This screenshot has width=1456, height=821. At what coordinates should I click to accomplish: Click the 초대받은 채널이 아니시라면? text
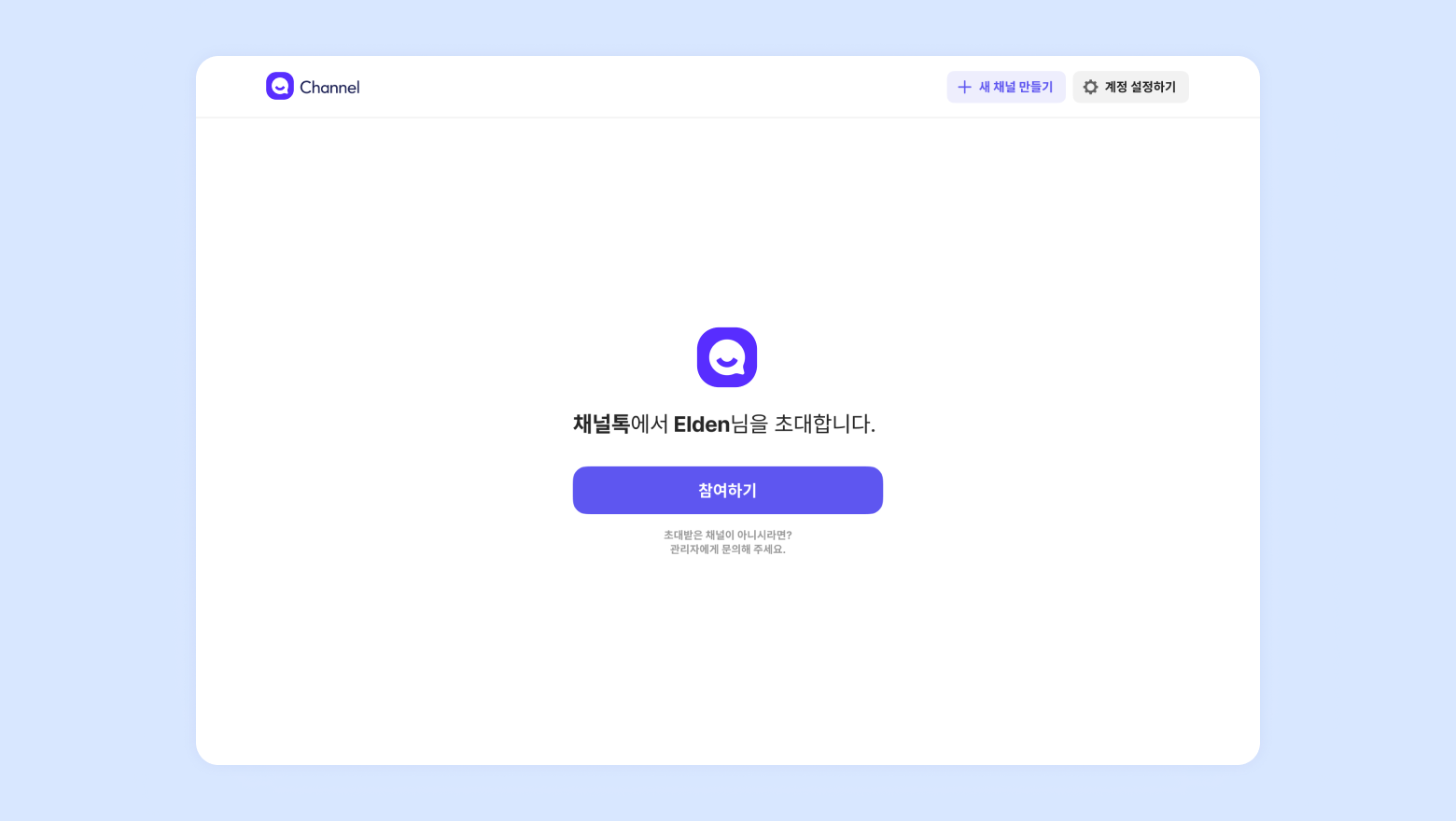pyautogui.click(x=728, y=535)
